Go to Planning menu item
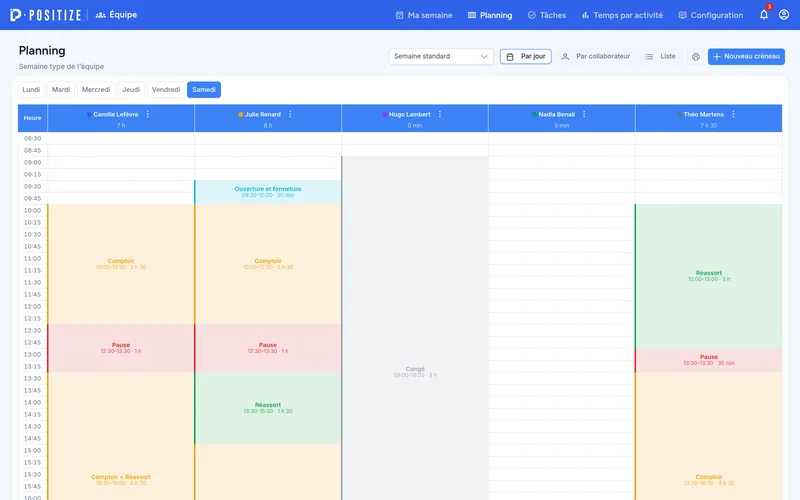The image size is (800, 500). coord(490,15)
